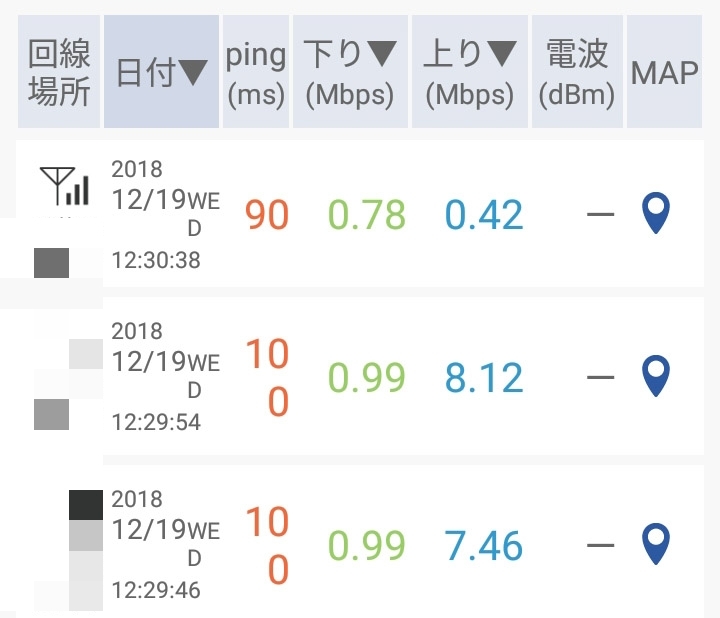The width and height of the screenshot is (720, 618).
Task: Select download value 0.78 Mbps
Action: (367, 215)
